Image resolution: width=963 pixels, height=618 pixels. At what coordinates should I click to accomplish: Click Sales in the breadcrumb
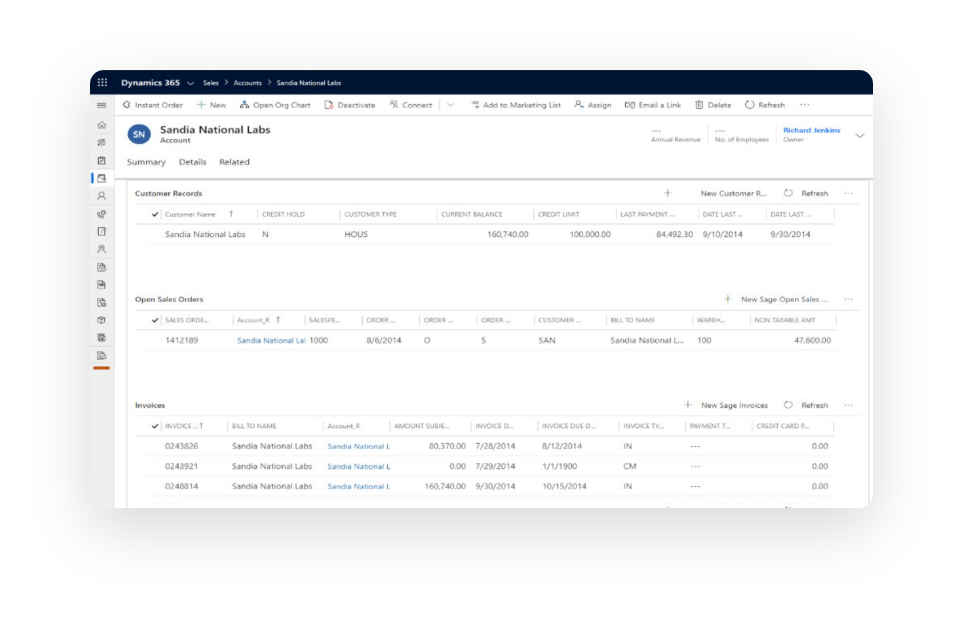pyautogui.click(x=211, y=83)
